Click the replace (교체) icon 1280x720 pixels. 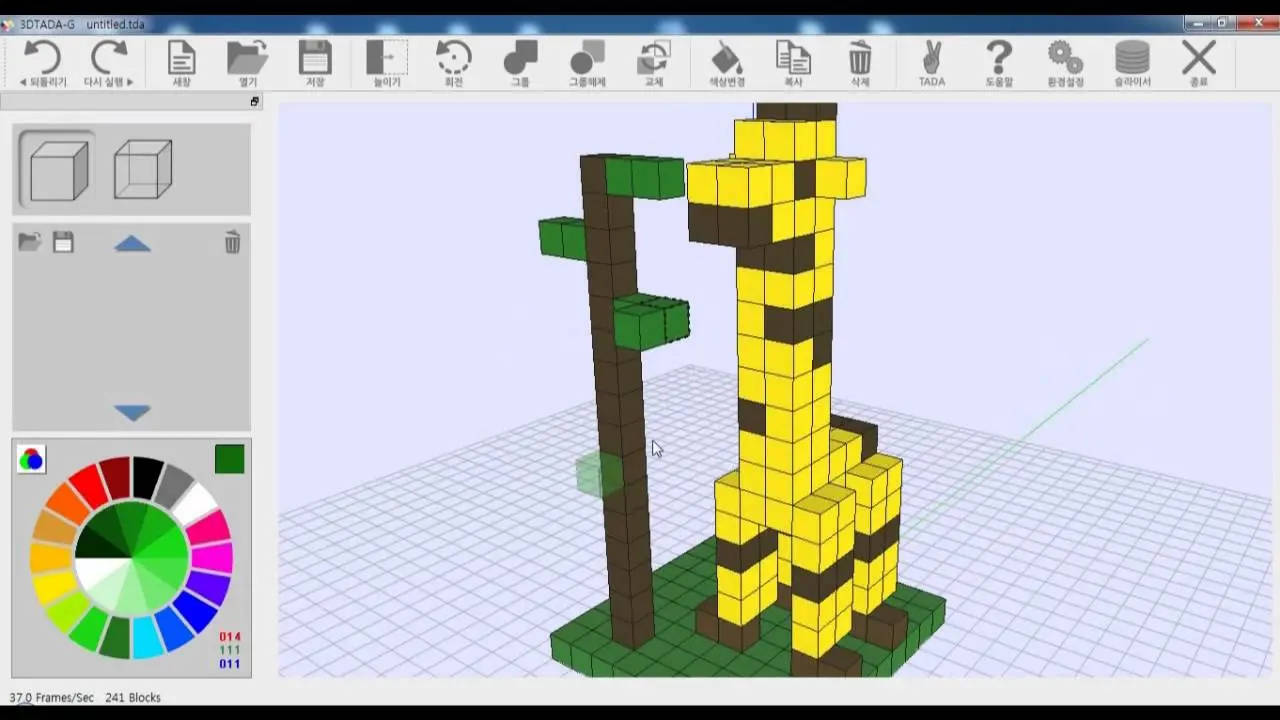[654, 63]
